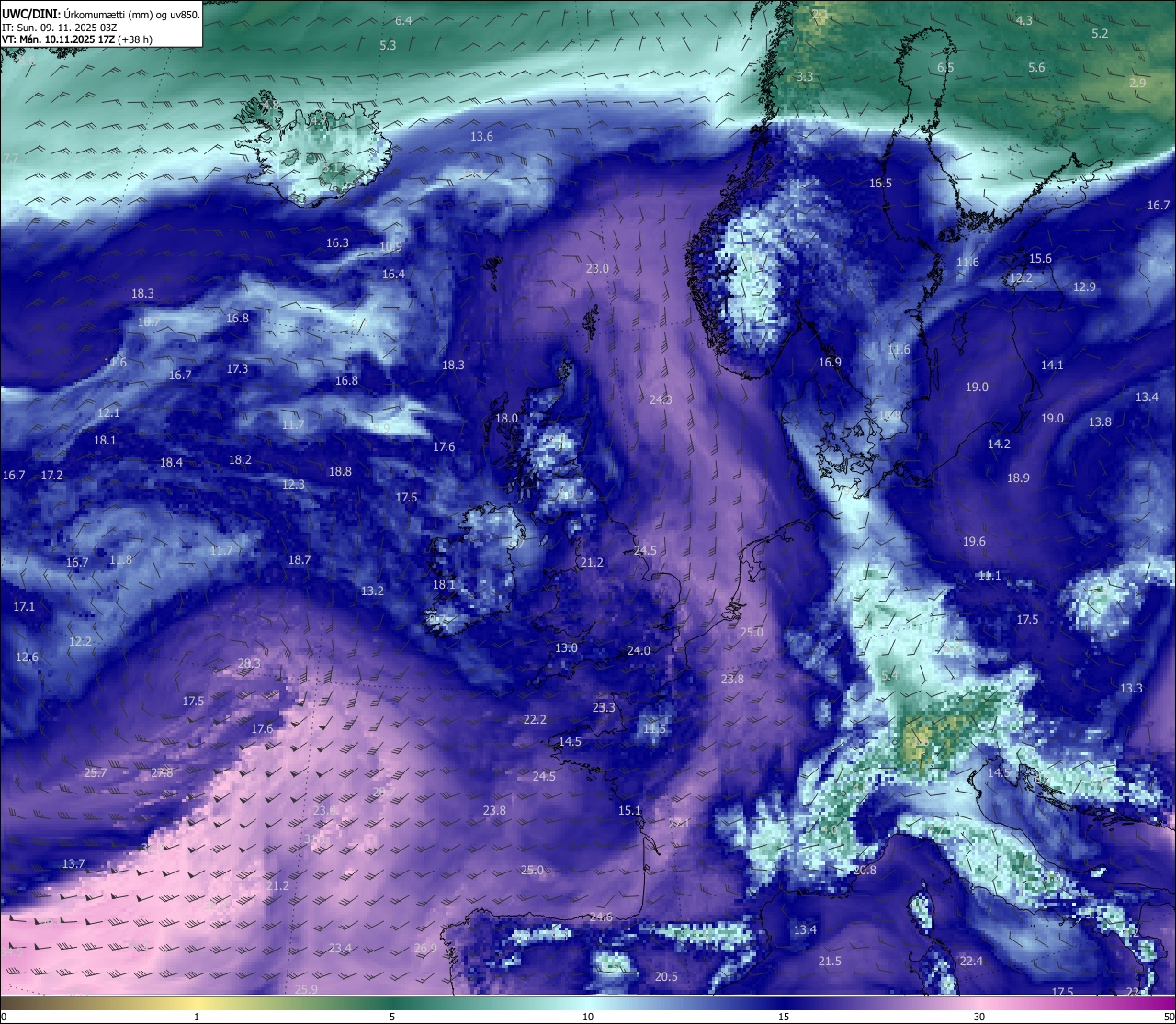
Task: Select the 18.7 value label
Action: click(x=300, y=559)
